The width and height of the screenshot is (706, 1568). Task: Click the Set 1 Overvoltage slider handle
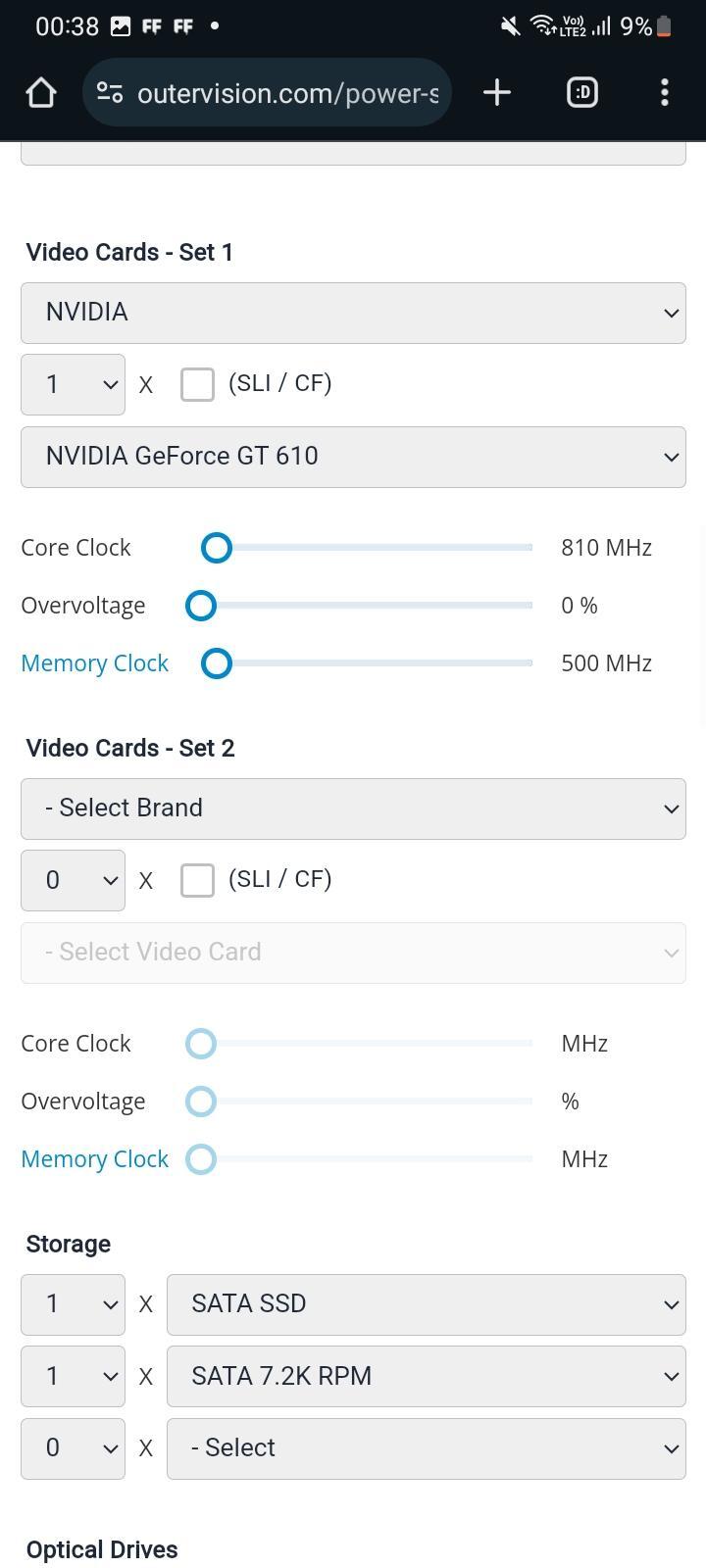[201, 606]
